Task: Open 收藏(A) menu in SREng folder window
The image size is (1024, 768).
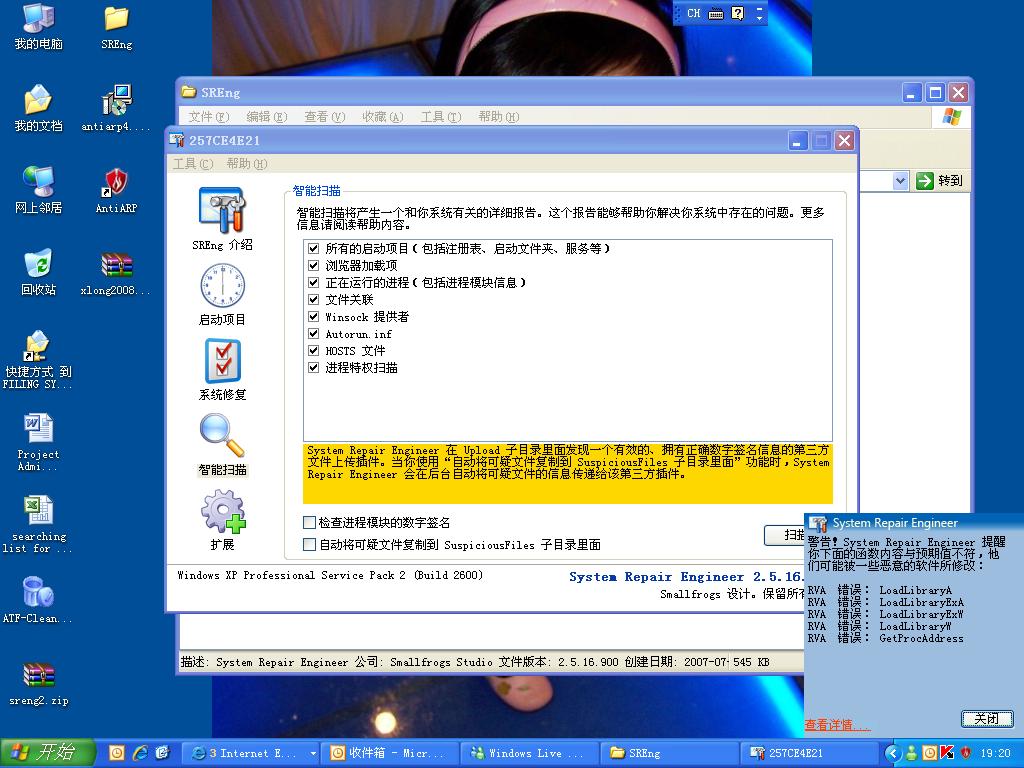Action: click(383, 117)
